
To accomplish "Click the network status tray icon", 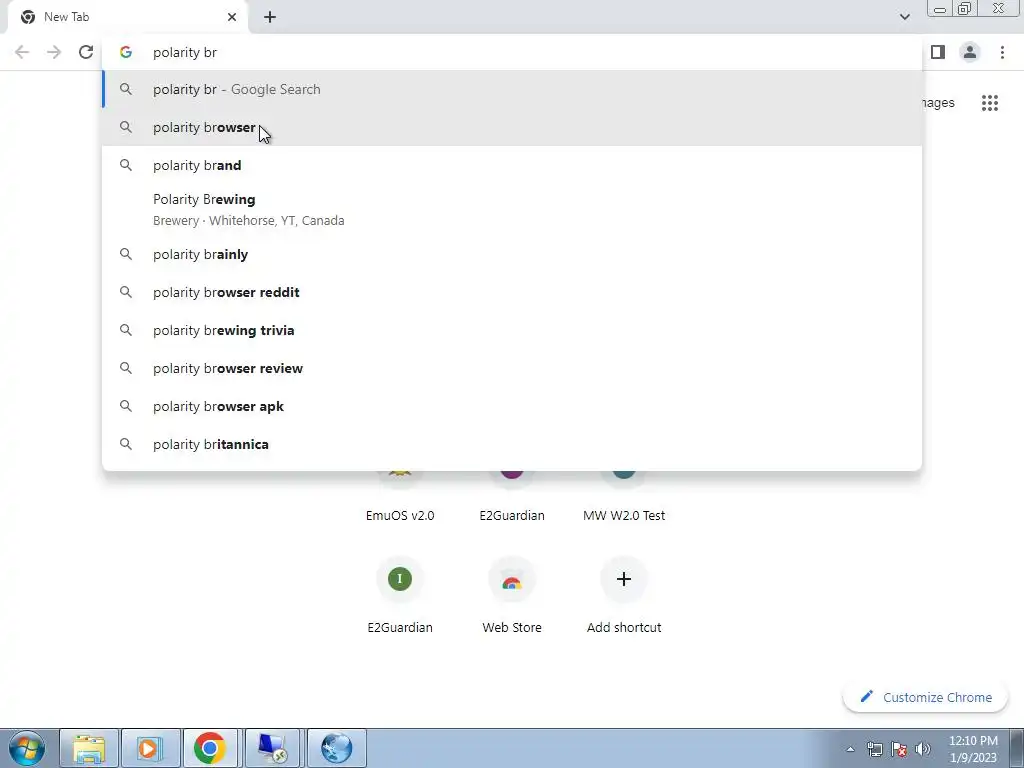I will click(874, 749).
